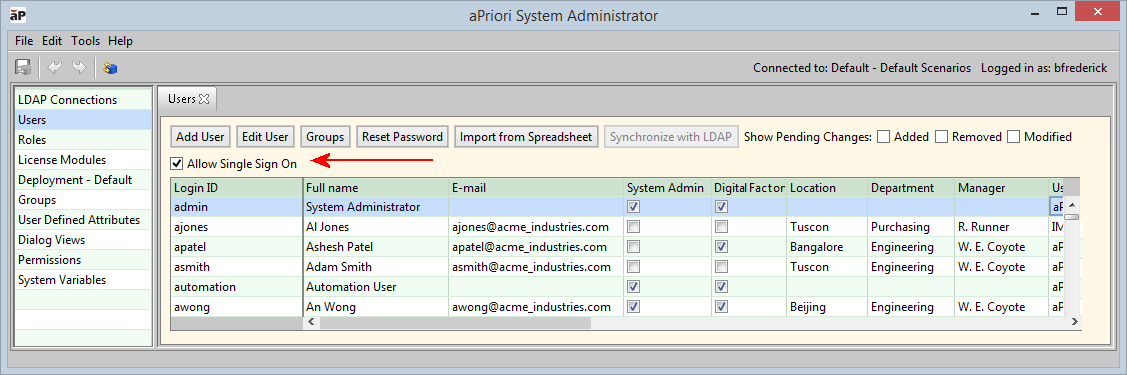The width and height of the screenshot is (1127, 375).
Task: Close the Users tab with its X
Action: 204,99
